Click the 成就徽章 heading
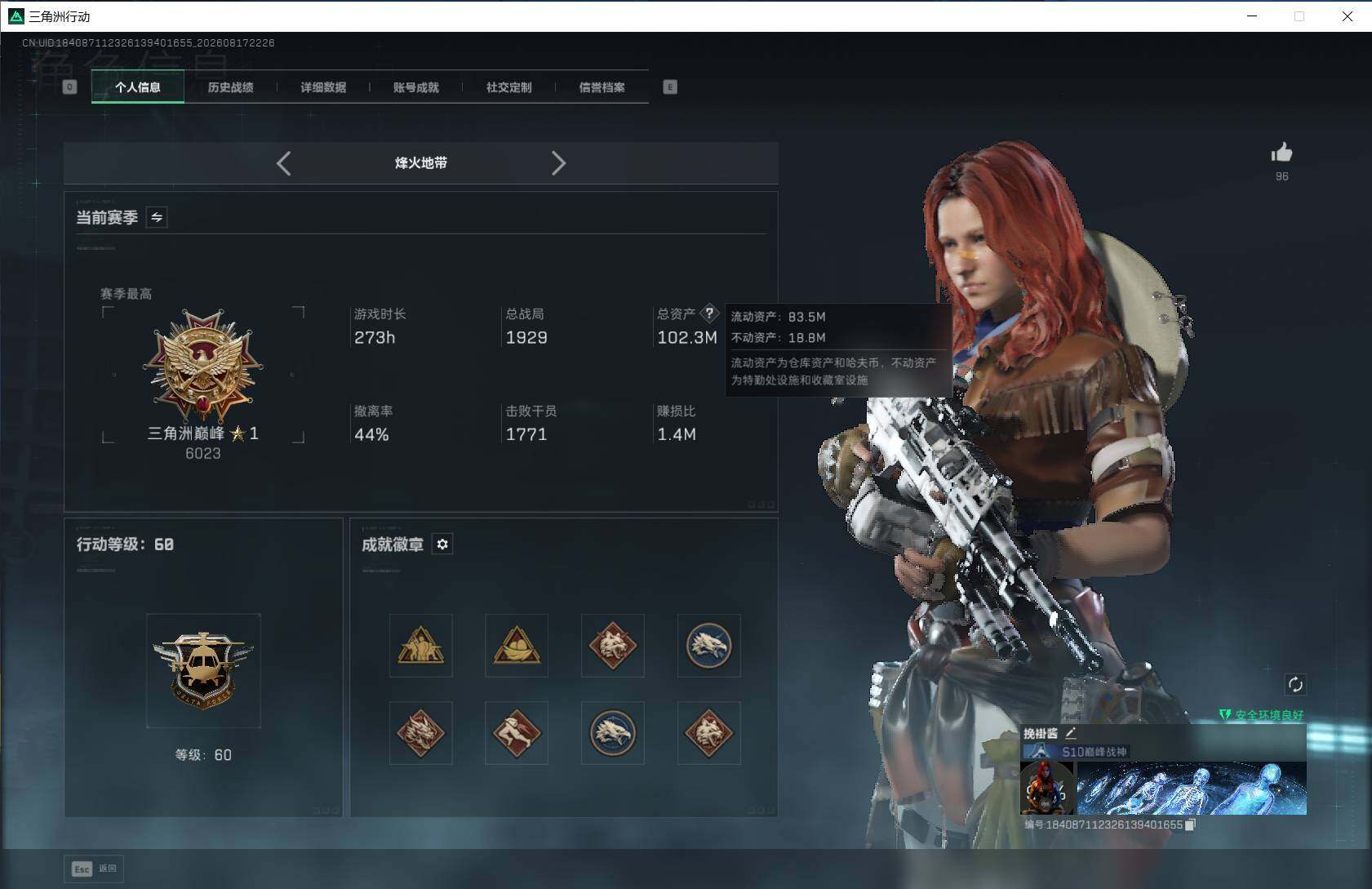This screenshot has height=889, width=1372. point(393,545)
